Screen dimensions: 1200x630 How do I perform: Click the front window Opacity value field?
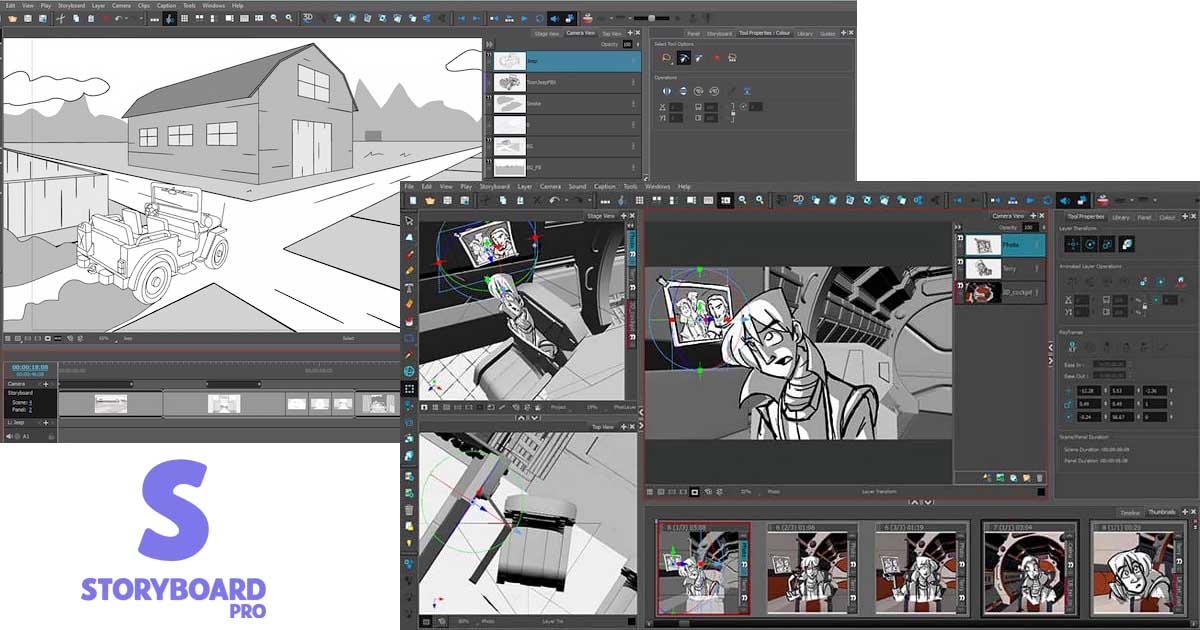(1030, 227)
